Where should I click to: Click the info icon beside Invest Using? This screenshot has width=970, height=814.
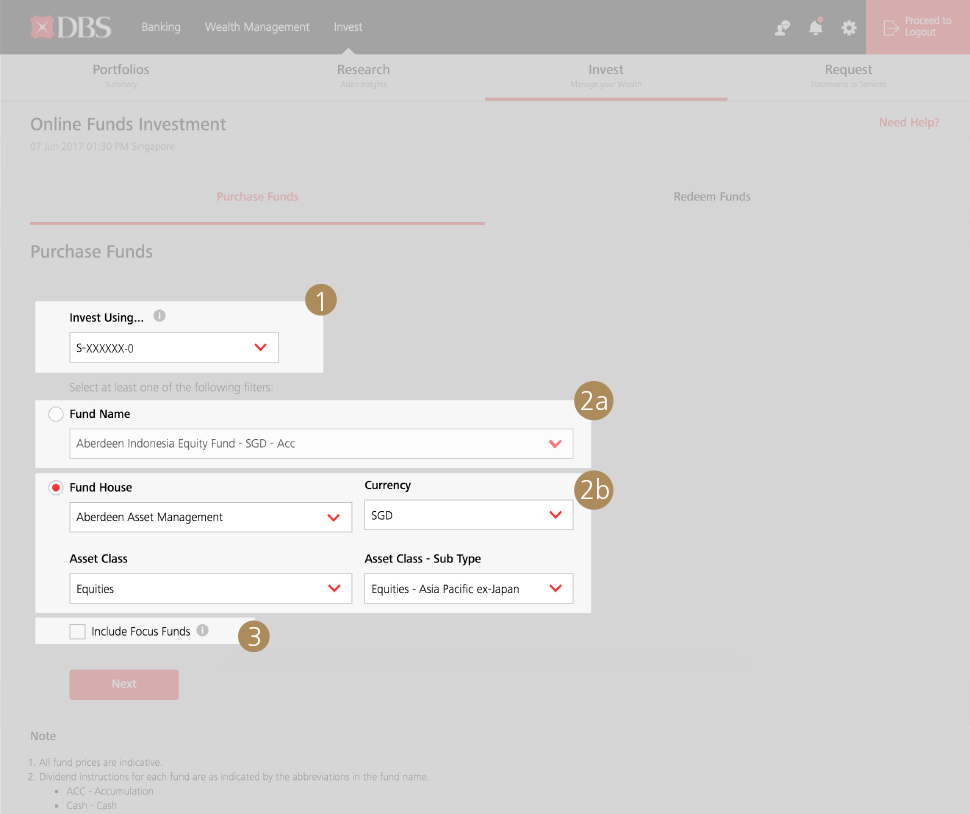coord(160,316)
